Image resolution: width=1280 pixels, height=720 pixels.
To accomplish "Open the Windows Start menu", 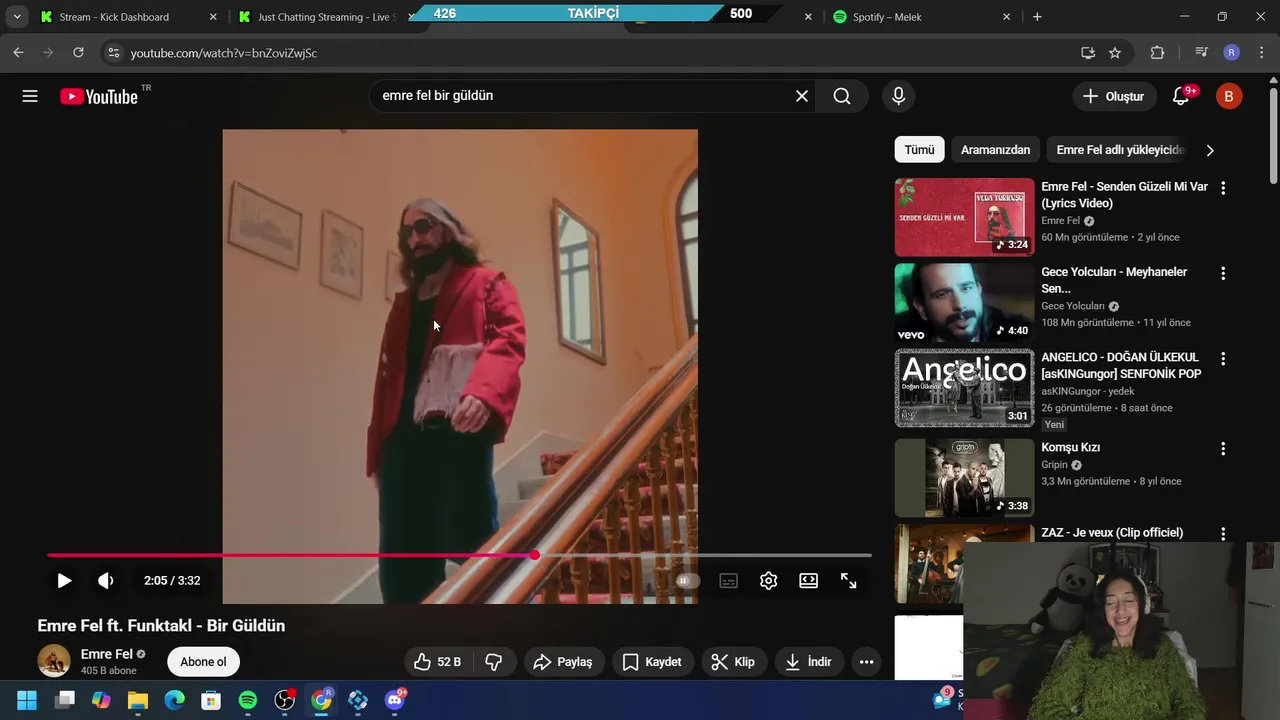I will [27, 700].
